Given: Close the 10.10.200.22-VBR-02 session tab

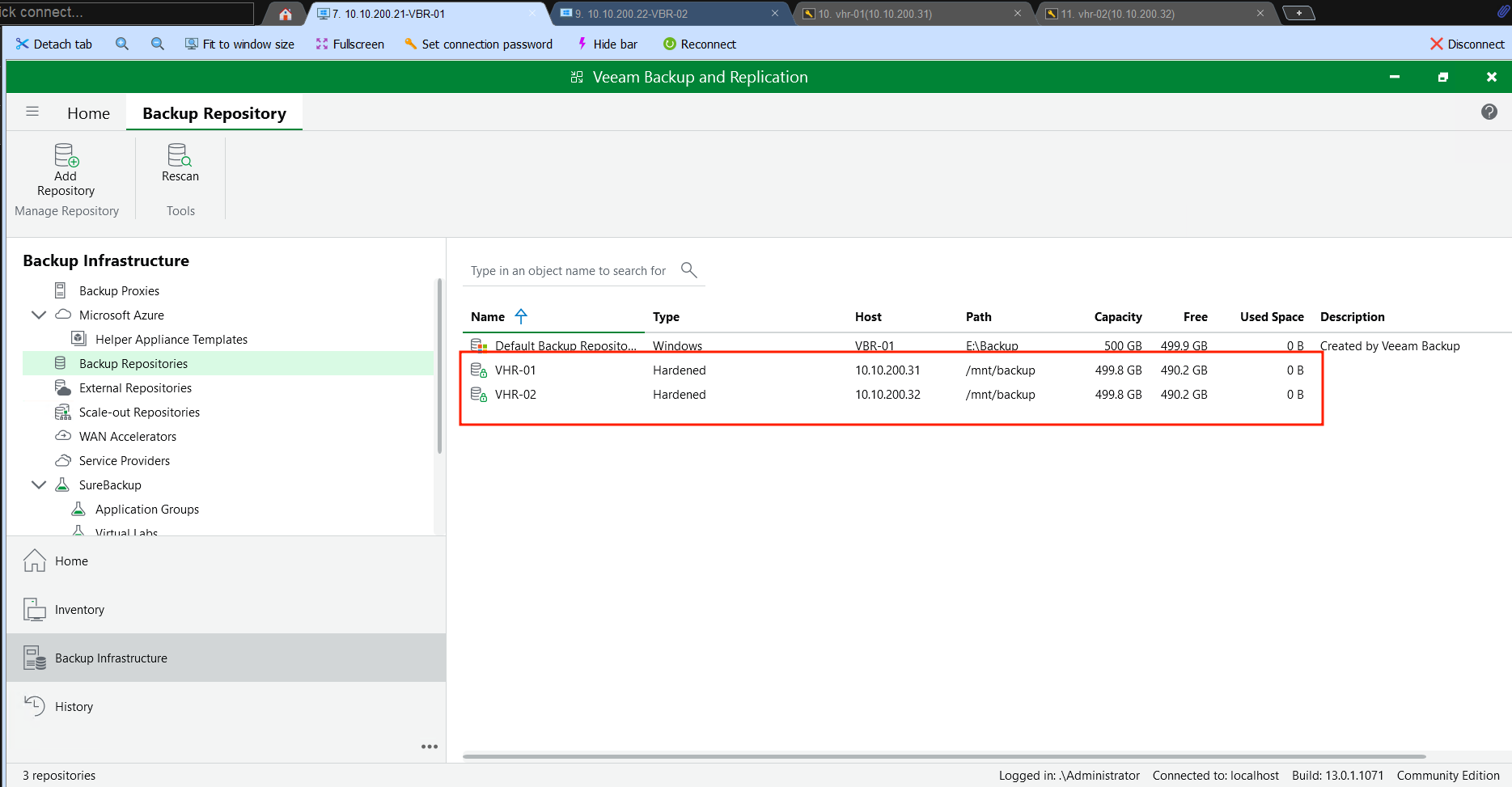Looking at the screenshot, I should (x=774, y=14).
